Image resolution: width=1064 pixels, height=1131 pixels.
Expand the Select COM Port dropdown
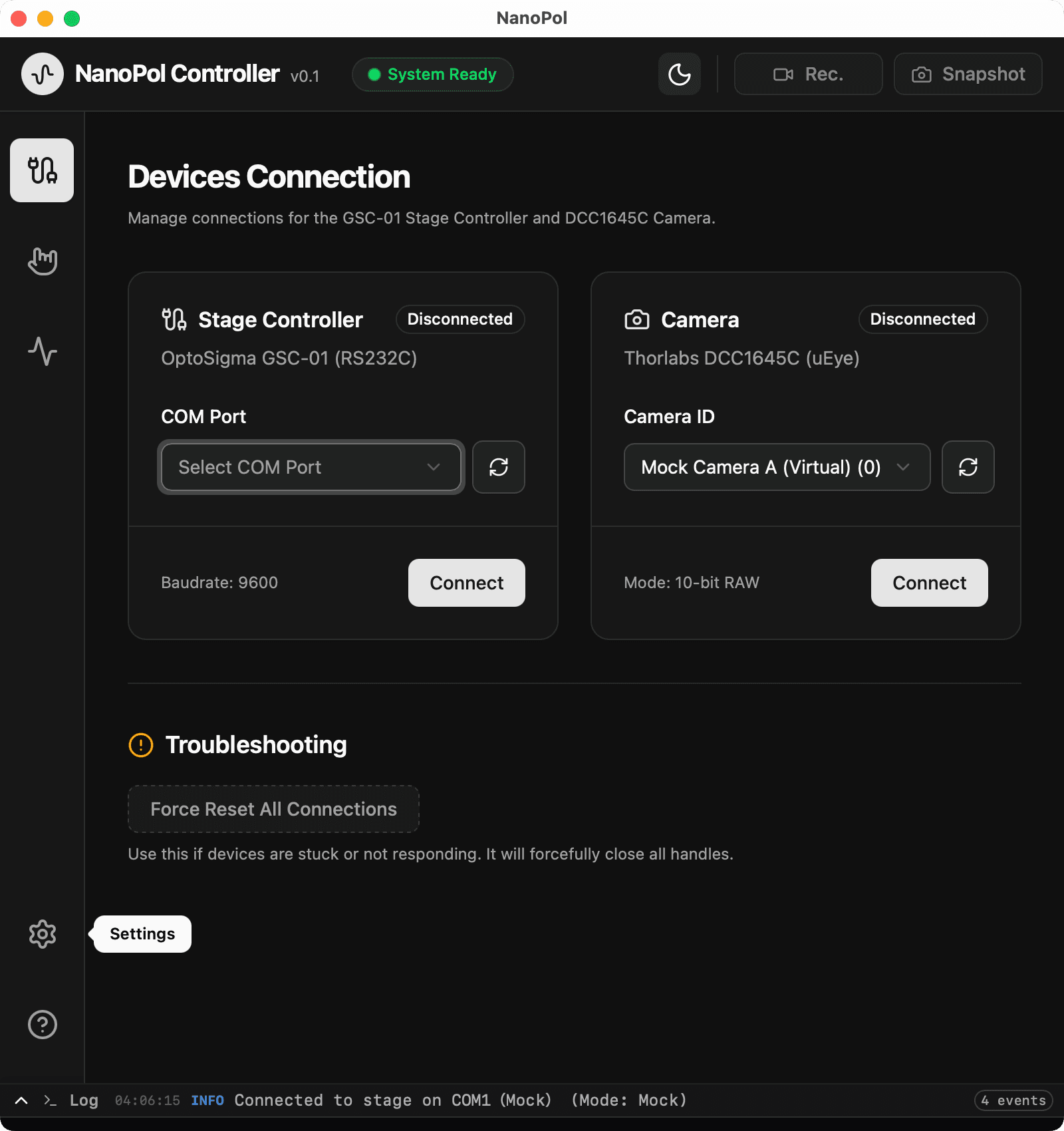click(x=311, y=467)
